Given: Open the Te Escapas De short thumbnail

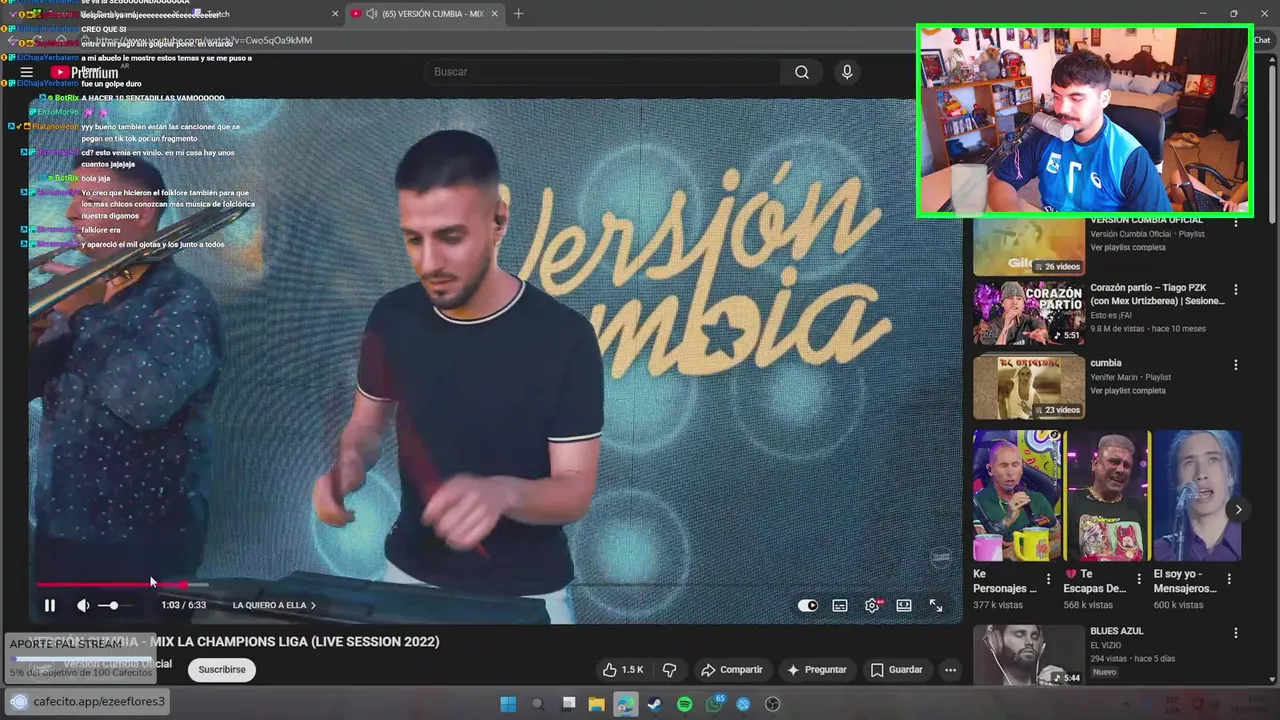Looking at the screenshot, I should coord(1107,496).
